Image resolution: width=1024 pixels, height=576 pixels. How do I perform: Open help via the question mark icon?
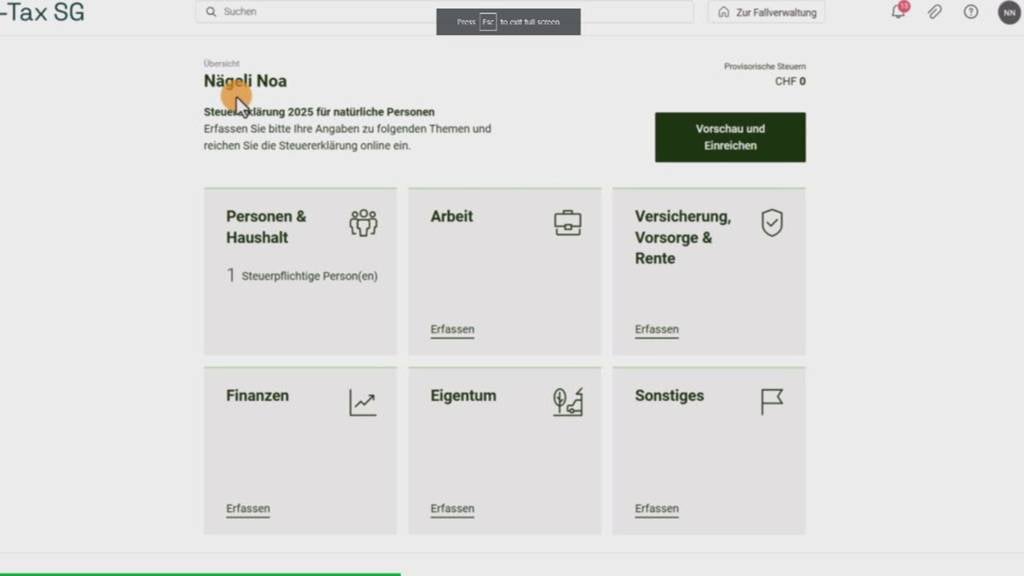point(970,12)
